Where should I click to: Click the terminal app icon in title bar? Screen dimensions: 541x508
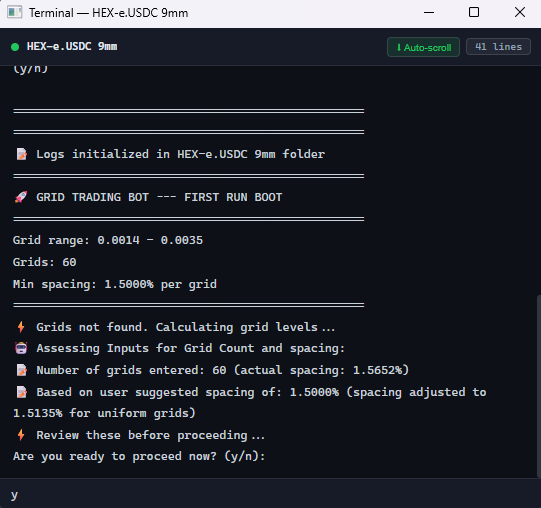(14, 12)
